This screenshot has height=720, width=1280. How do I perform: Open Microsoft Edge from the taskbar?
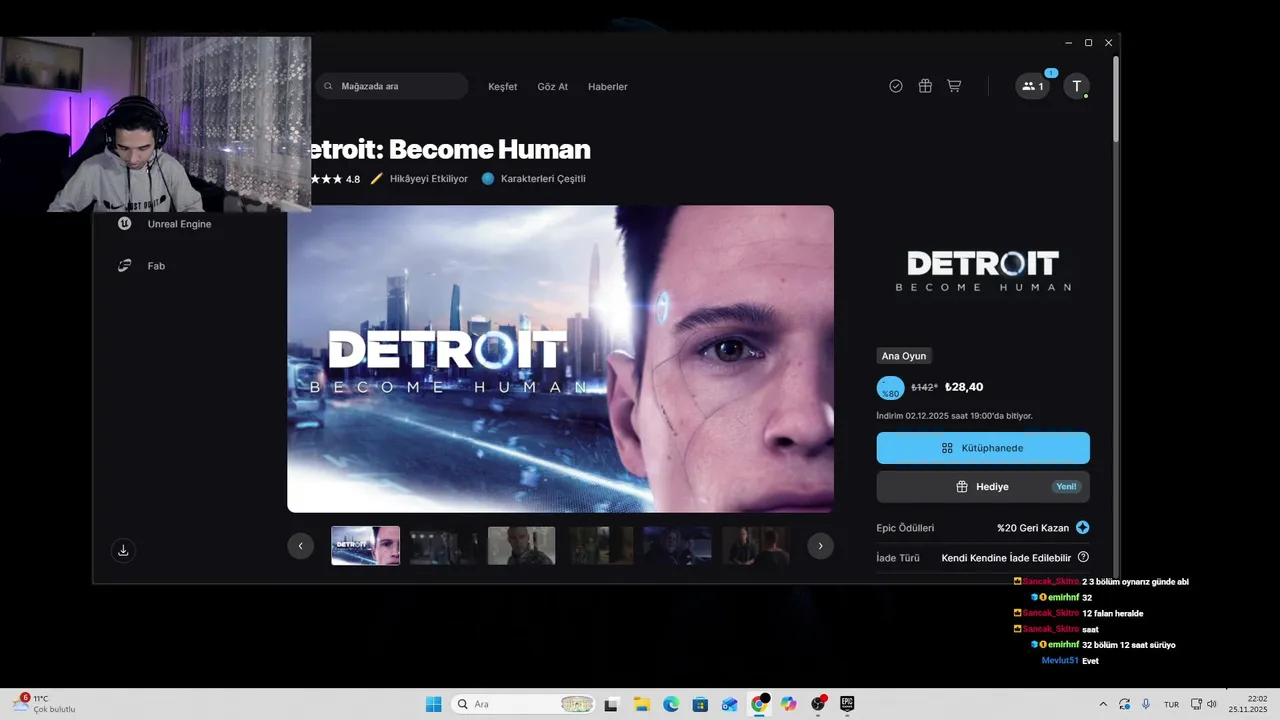[x=671, y=704]
